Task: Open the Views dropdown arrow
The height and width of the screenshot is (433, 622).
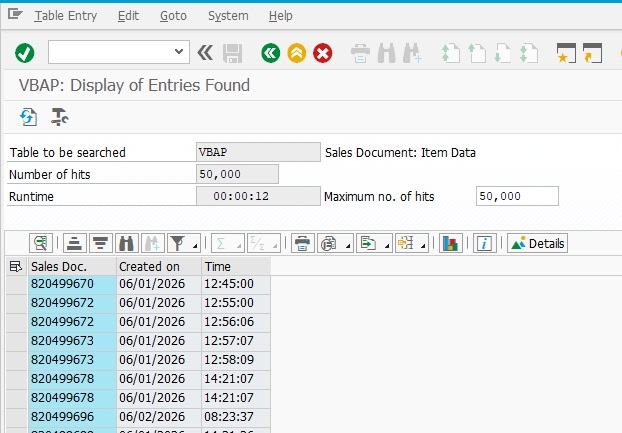Action: pyautogui.click(x=347, y=246)
